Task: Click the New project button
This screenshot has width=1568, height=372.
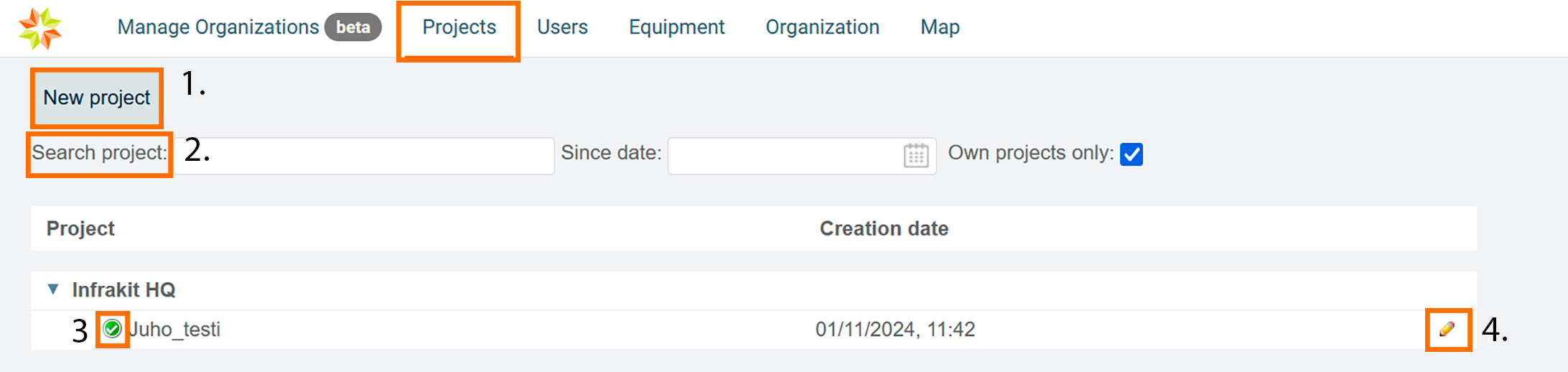Action: click(97, 98)
